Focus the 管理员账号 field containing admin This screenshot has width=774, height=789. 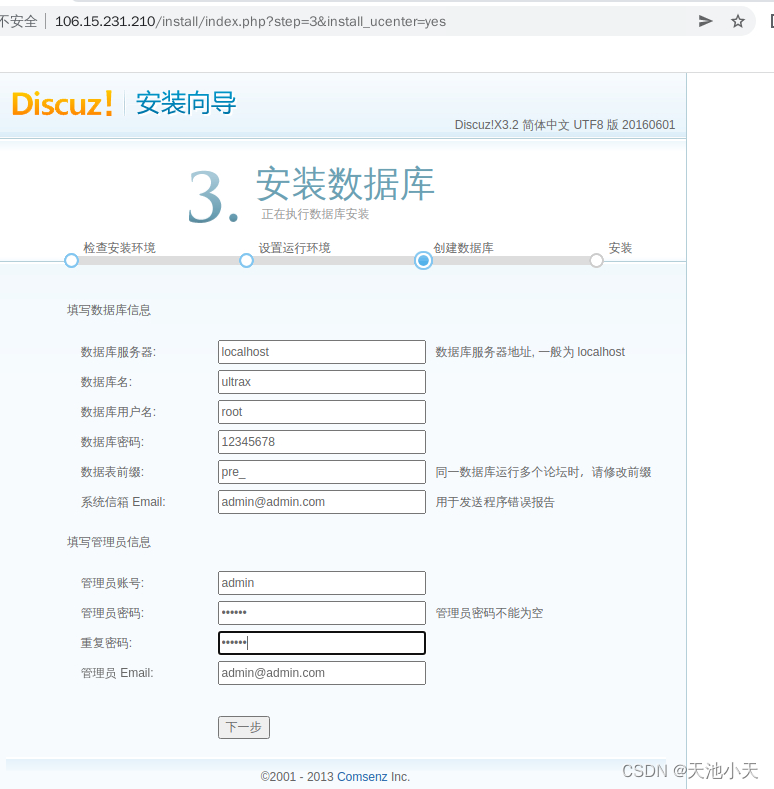click(322, 583)
